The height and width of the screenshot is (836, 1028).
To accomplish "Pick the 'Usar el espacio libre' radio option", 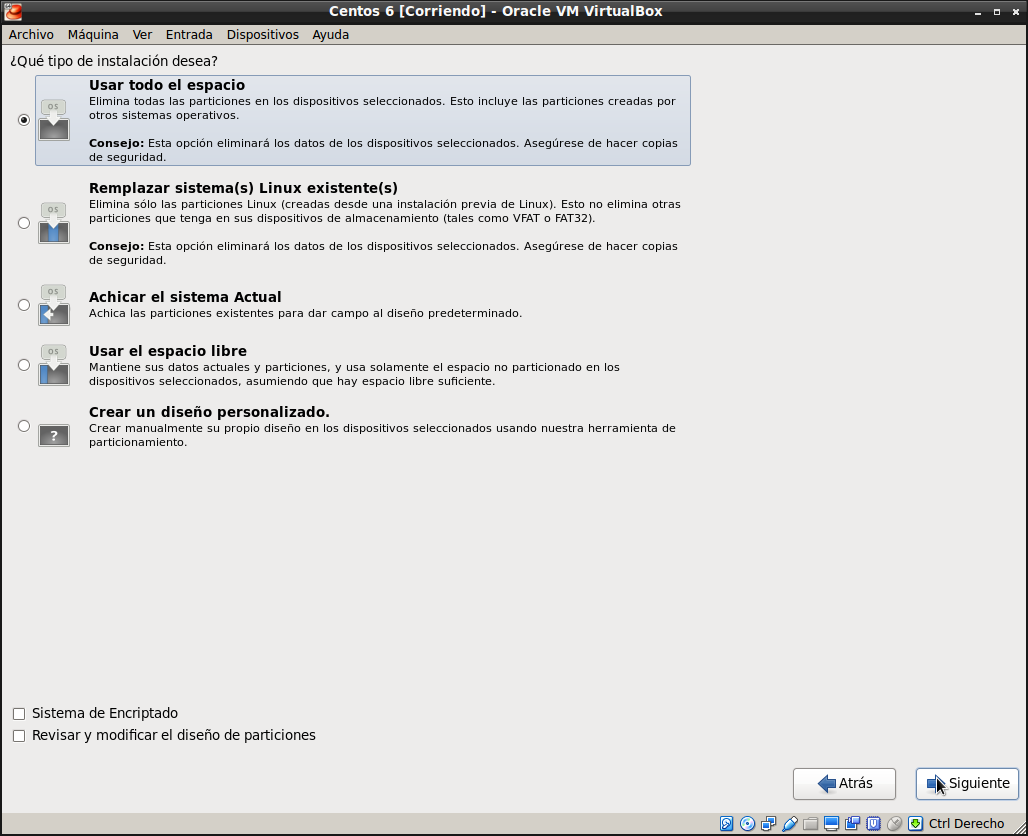I will 24,365.
